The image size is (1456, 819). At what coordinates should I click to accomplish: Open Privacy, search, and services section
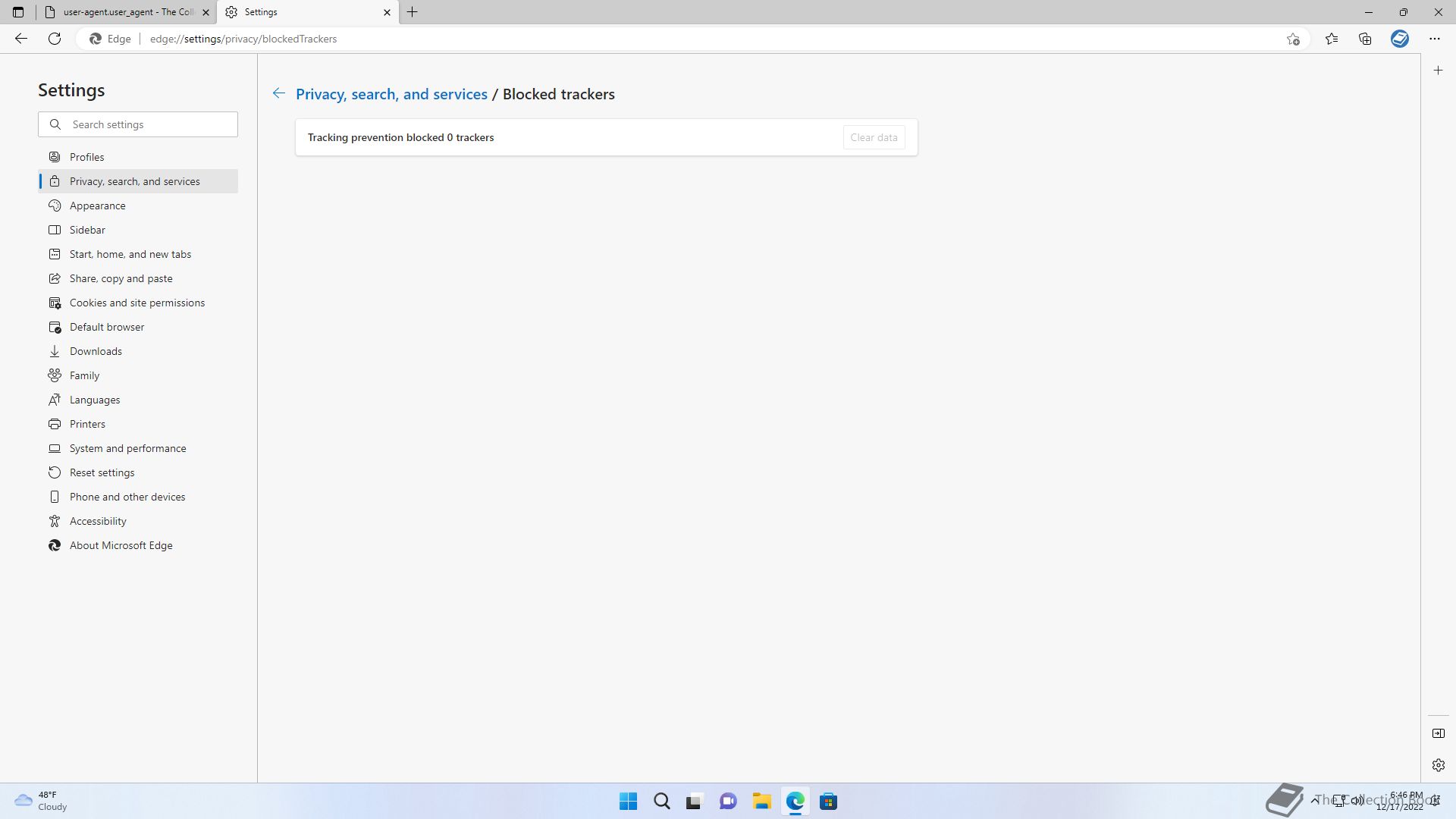click(x=138, y=181)
